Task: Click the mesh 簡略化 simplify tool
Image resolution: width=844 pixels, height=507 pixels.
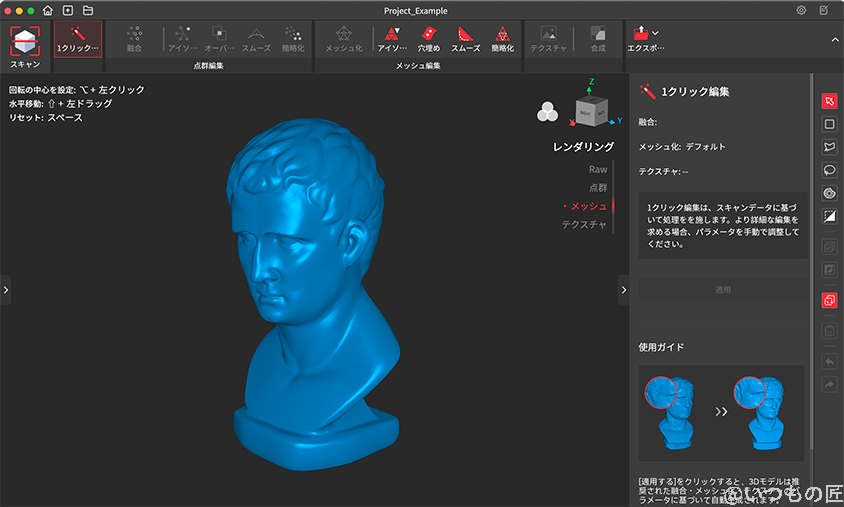Action: [x=502, y=39]
